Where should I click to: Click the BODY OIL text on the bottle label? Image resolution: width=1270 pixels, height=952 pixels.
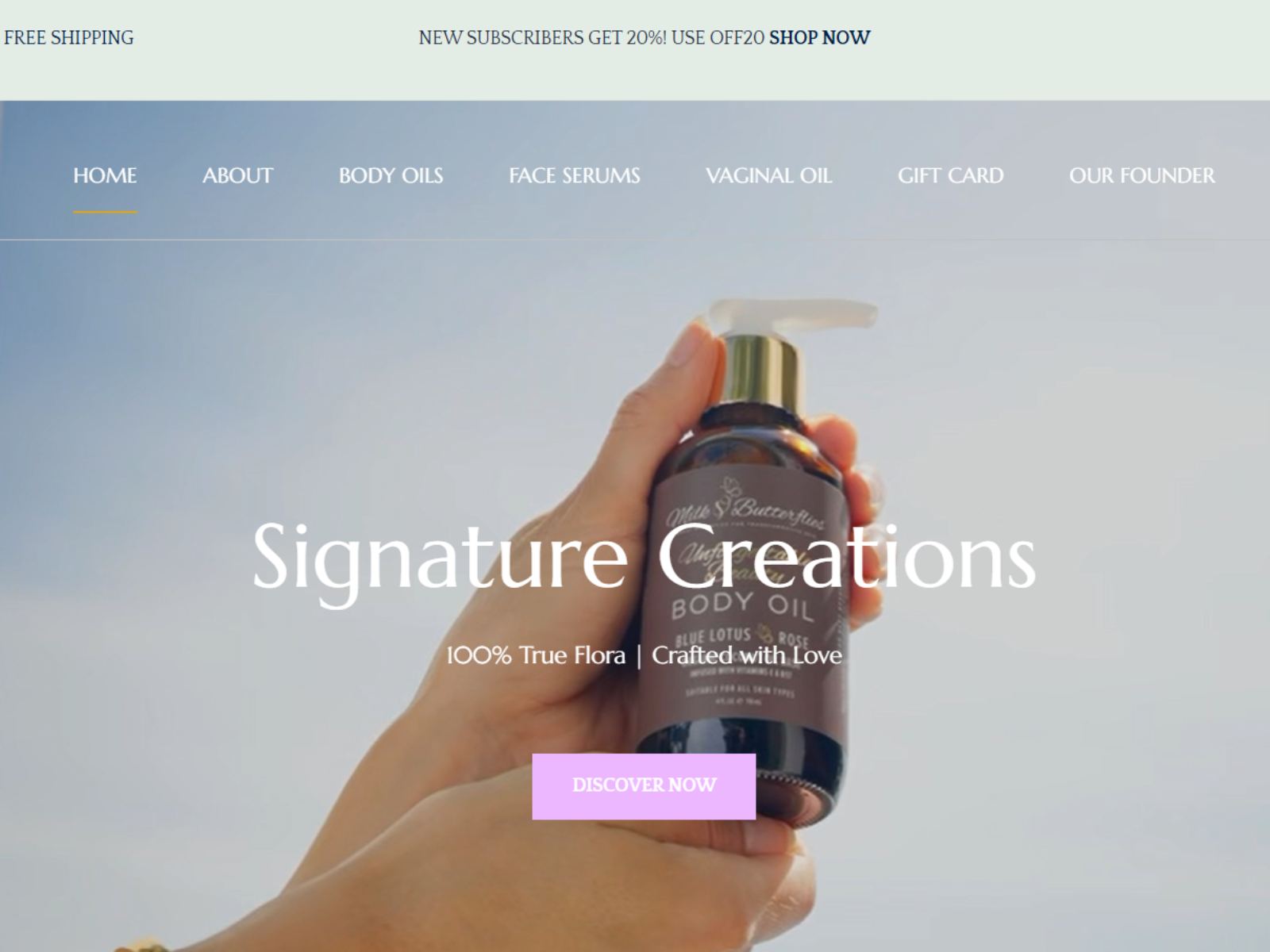pyautogui.click(x=742, y=608)
